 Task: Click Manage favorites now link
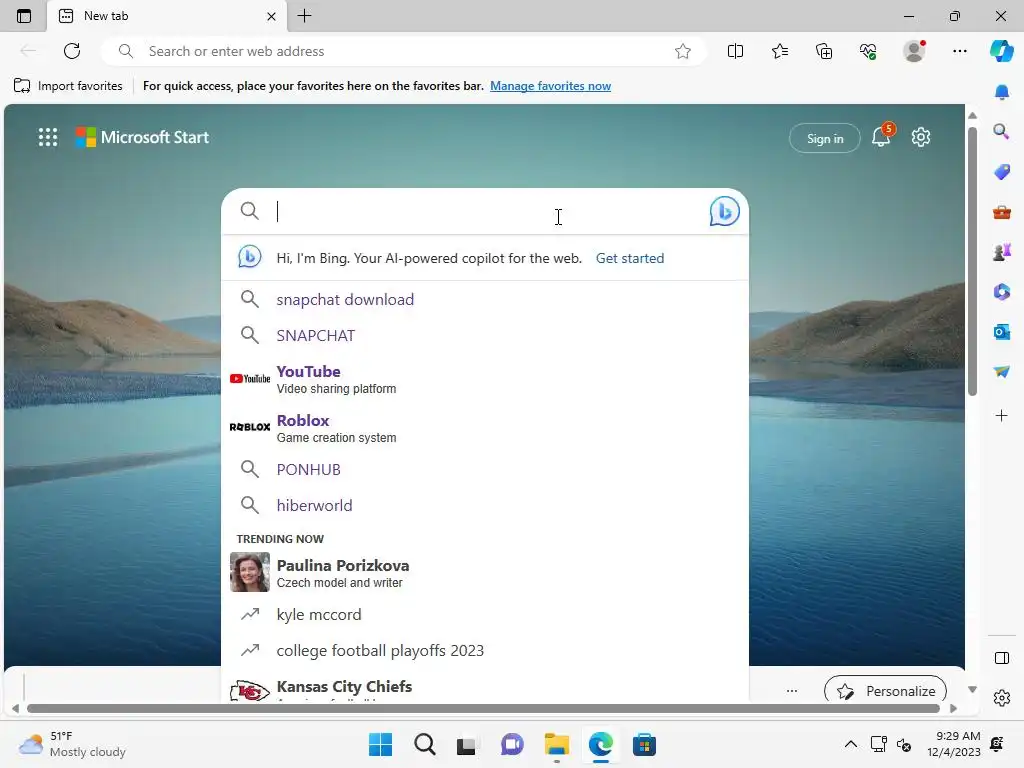pos(551,86)
